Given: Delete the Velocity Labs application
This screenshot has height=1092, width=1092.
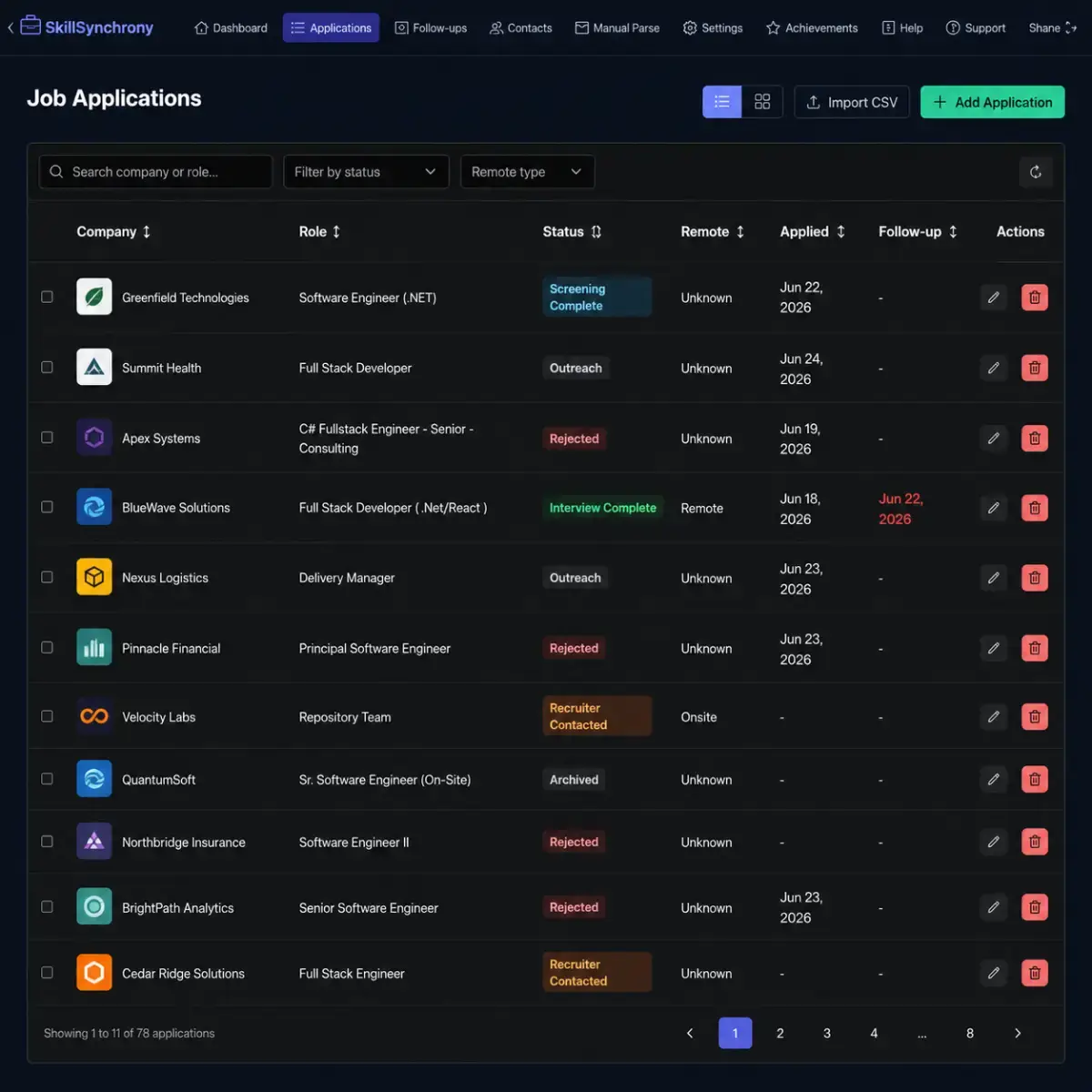Looking at the screenshot, I should (x=1035, y=717).
